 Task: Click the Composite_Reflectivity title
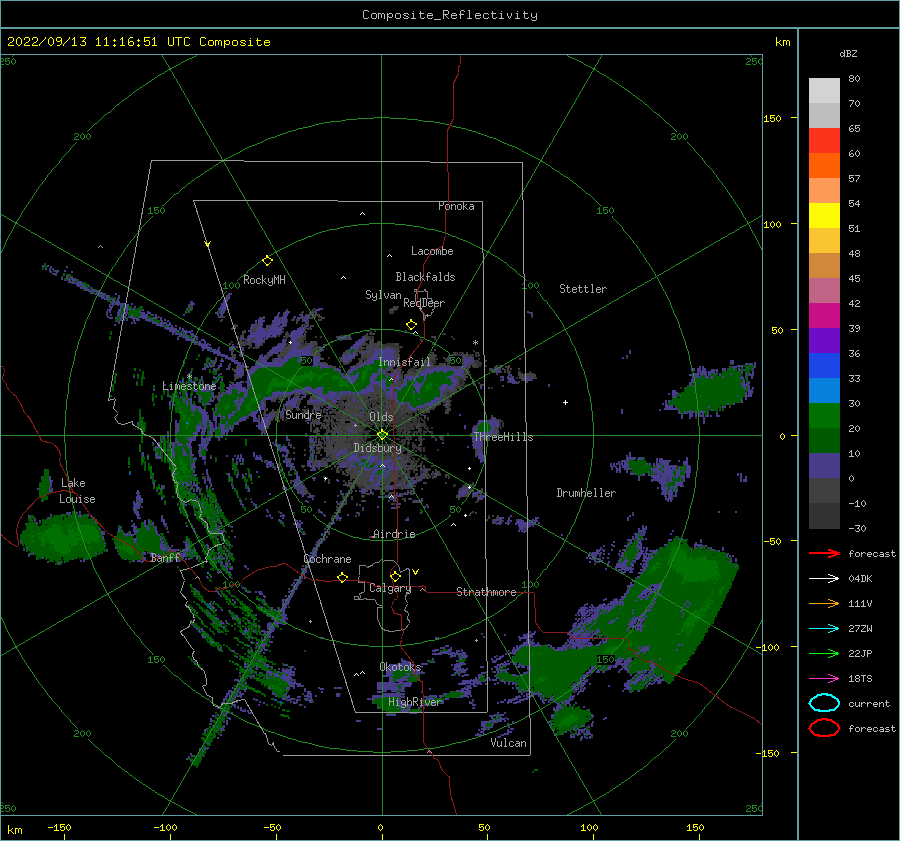(449, 15)
